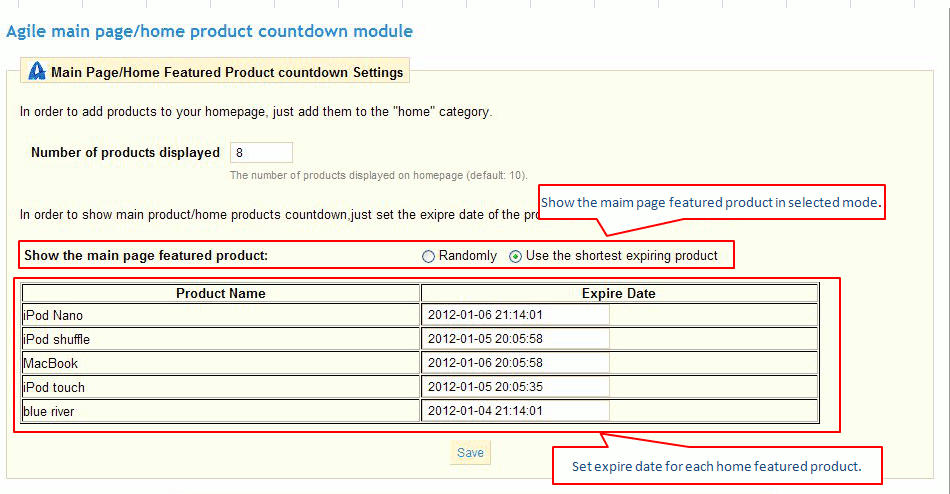Select the Randomly radio option
Viewport: 950px width, 494px height.
pos(428,256)
